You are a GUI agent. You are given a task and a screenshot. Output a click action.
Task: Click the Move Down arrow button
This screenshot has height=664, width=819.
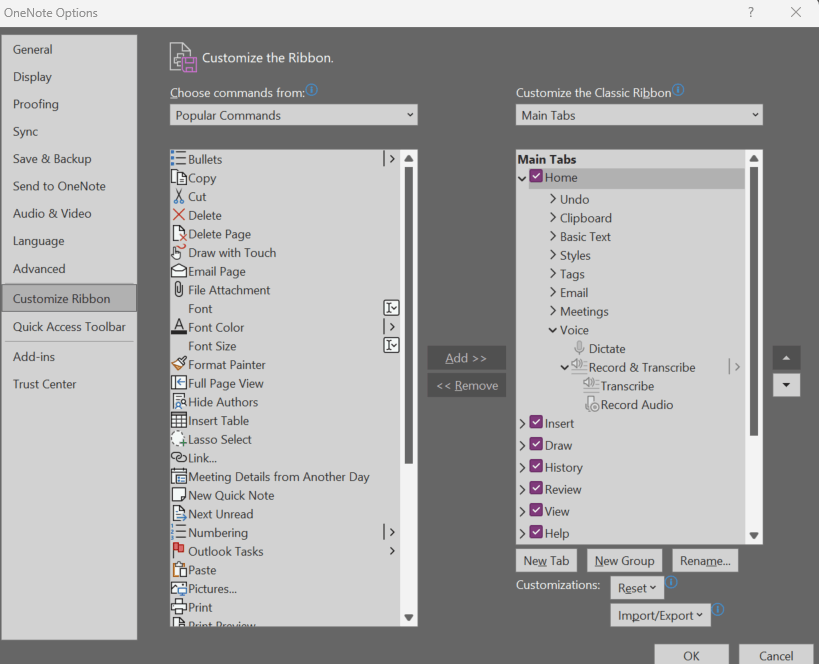click(786, 385)
